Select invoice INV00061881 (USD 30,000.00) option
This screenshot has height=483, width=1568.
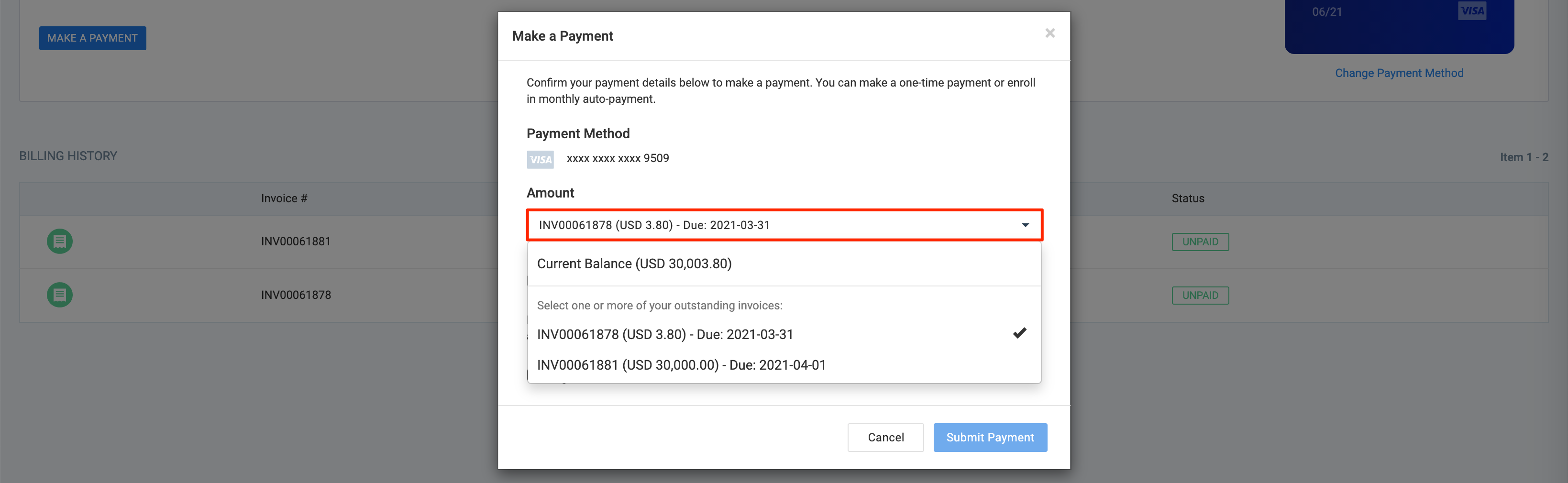[x=784, y=365]
